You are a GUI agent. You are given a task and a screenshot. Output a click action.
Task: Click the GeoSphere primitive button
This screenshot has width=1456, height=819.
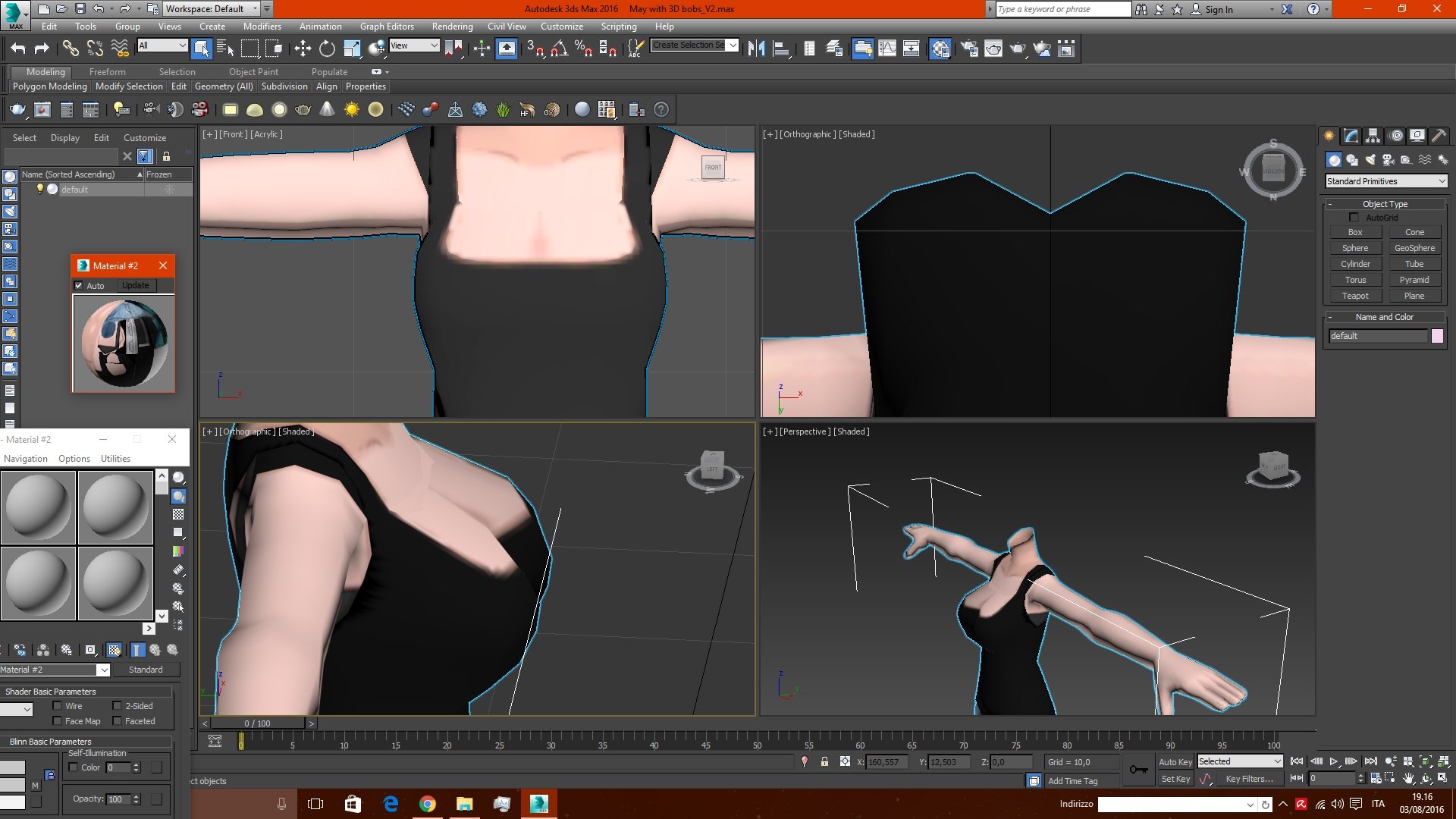pyautogui.click(x=1414, y=248)
